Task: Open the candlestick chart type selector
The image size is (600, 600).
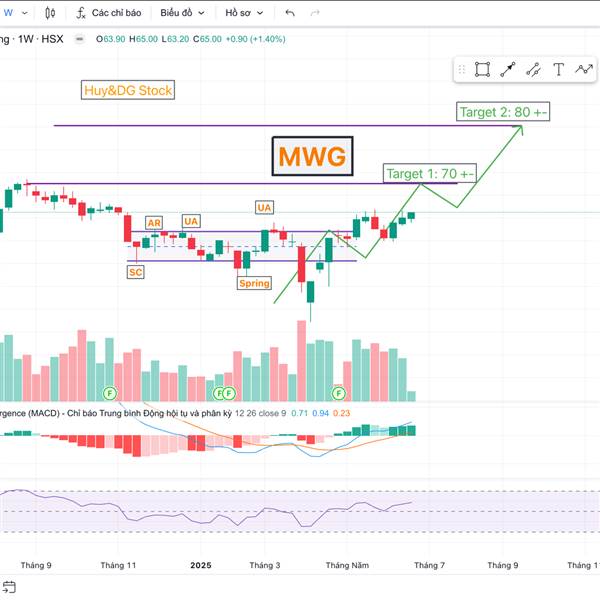Action: pyautogui.click(x=50, y=13)
